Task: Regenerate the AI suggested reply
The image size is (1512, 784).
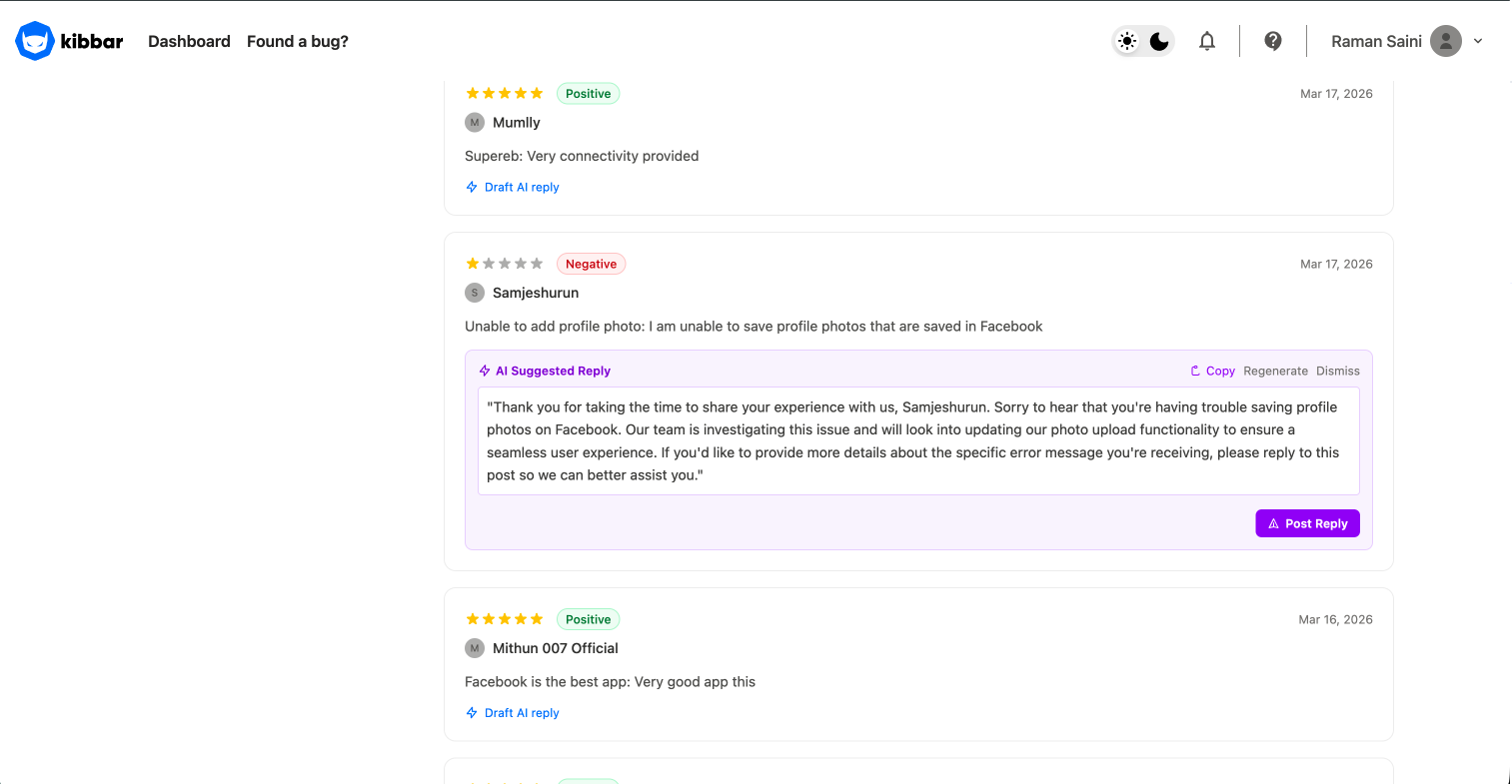Action: tap(1275, 371)
